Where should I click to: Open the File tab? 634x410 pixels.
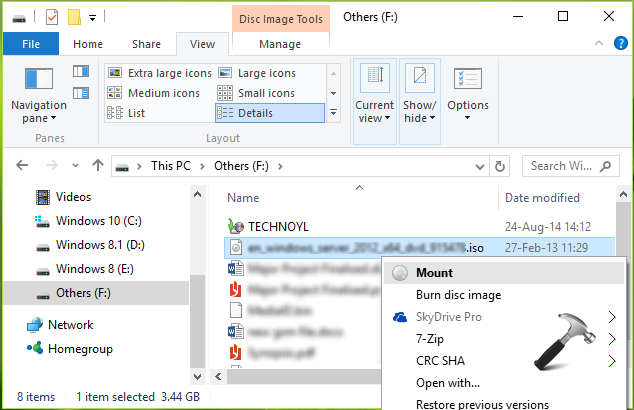point(31,44)
